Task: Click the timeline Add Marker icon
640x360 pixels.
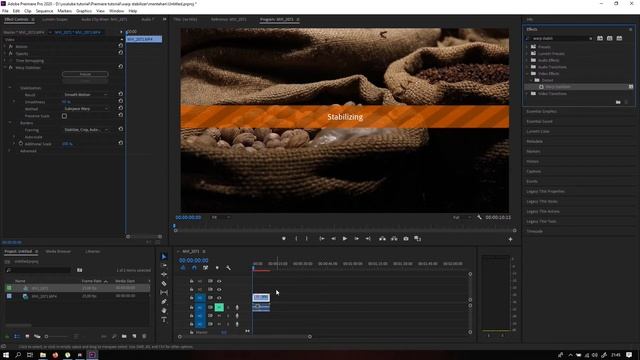Action: pyautogui.click(x=217, y=268)
